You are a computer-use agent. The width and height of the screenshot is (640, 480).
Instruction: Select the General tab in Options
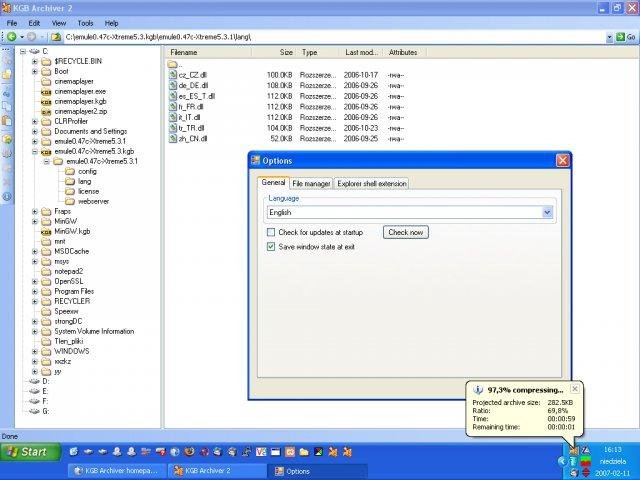273,182
